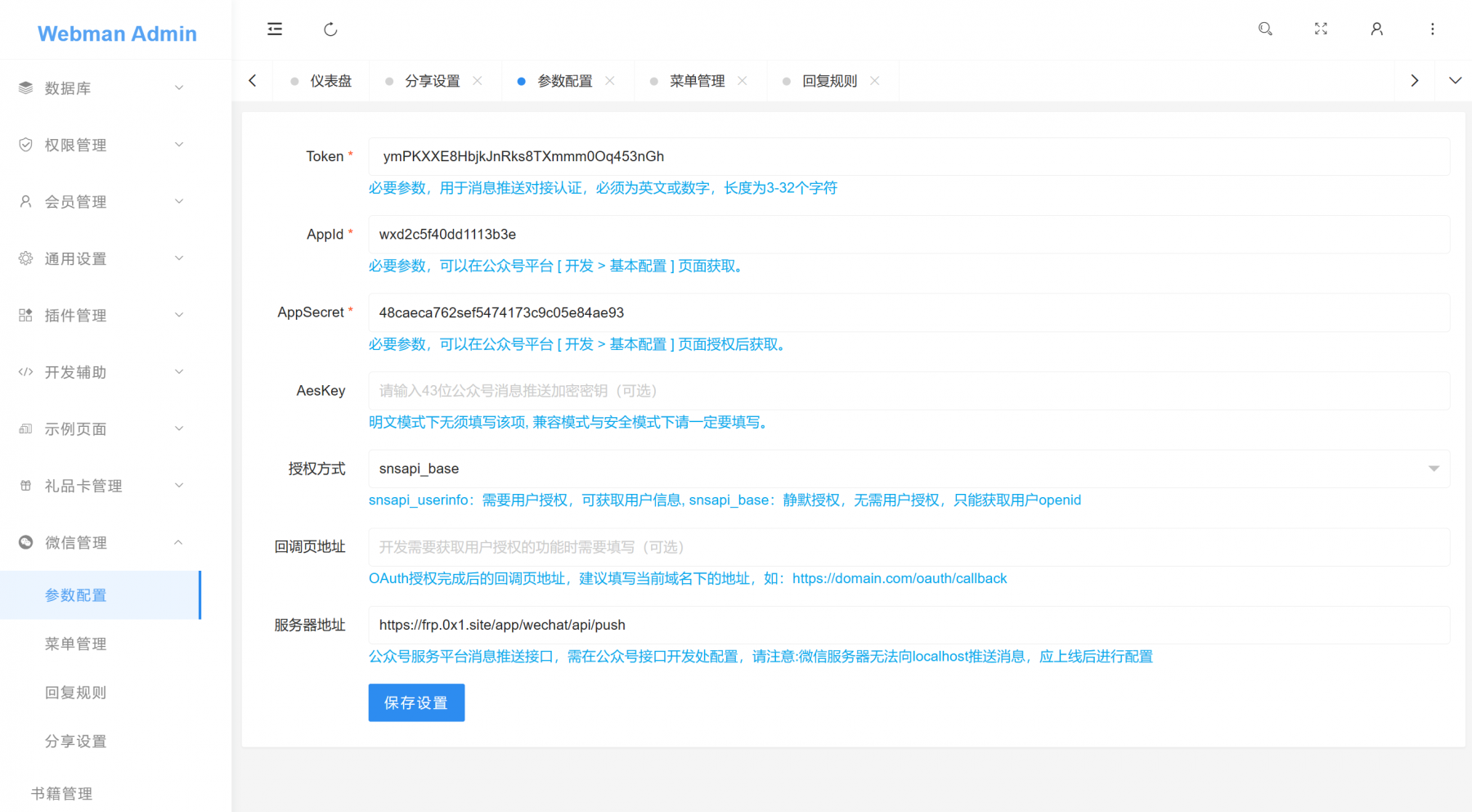Click the hint text 明文模式下无须填写该项

tap(570, 422)
